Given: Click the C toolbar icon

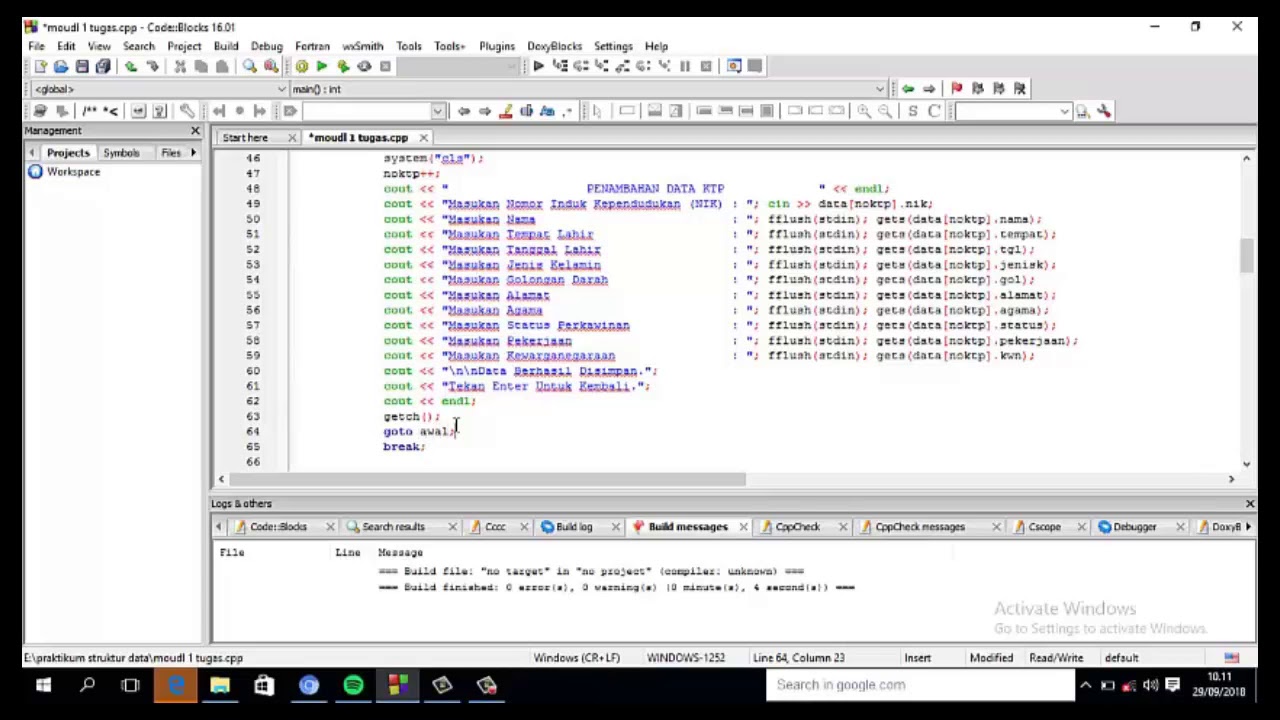Looking at the screenshot, I should pyautogui.click(x=933, y=111).
